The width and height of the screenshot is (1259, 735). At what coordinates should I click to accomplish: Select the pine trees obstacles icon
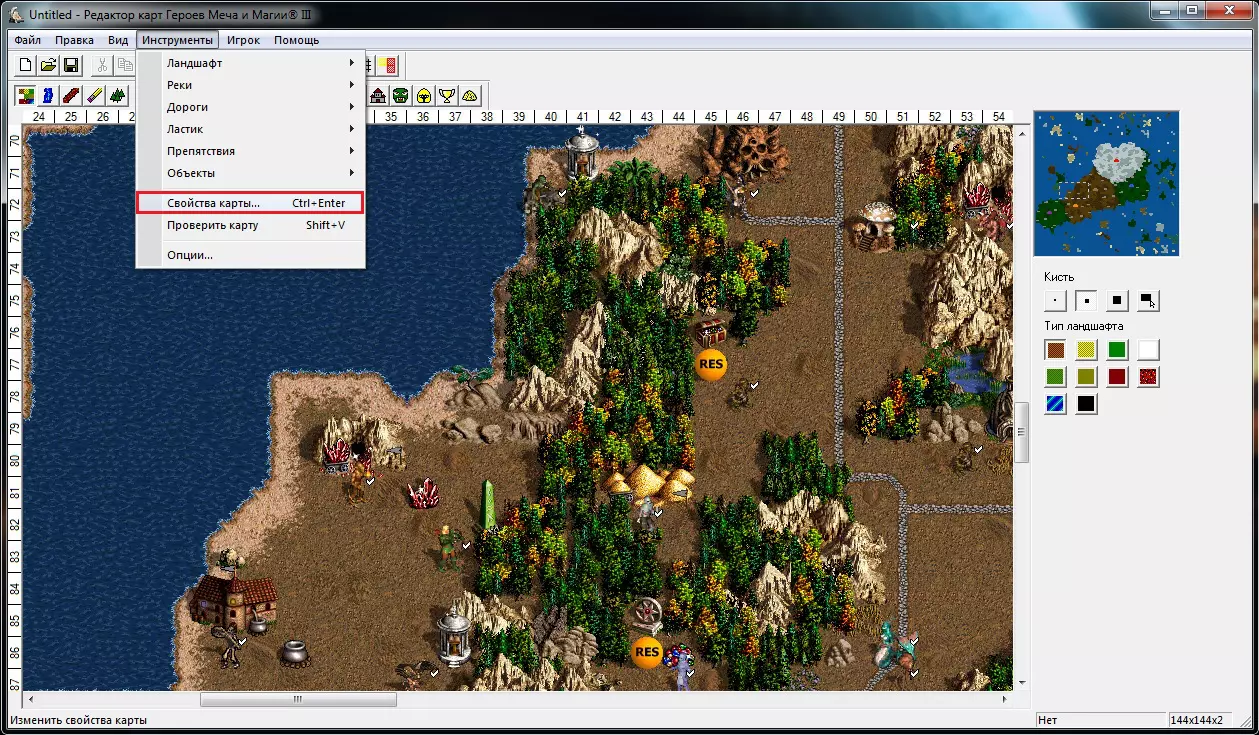(117, 96)
